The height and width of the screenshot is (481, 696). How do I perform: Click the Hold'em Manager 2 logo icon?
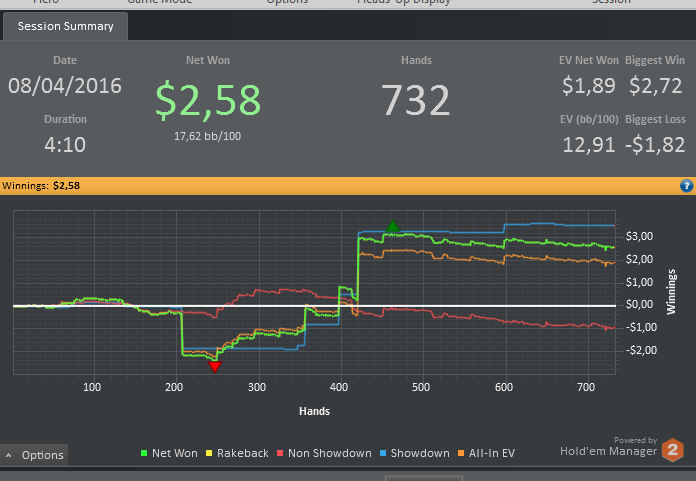click(673, 450)
